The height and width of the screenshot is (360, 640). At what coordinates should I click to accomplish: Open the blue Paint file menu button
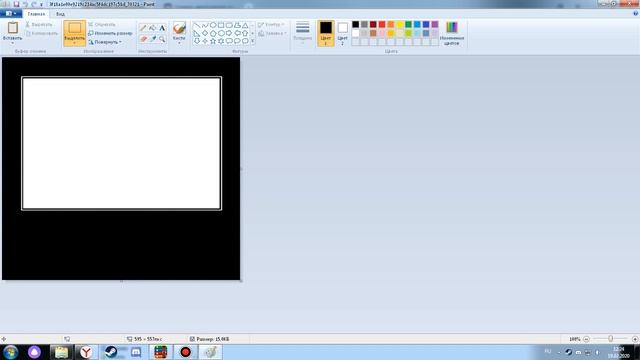(11, 13)
